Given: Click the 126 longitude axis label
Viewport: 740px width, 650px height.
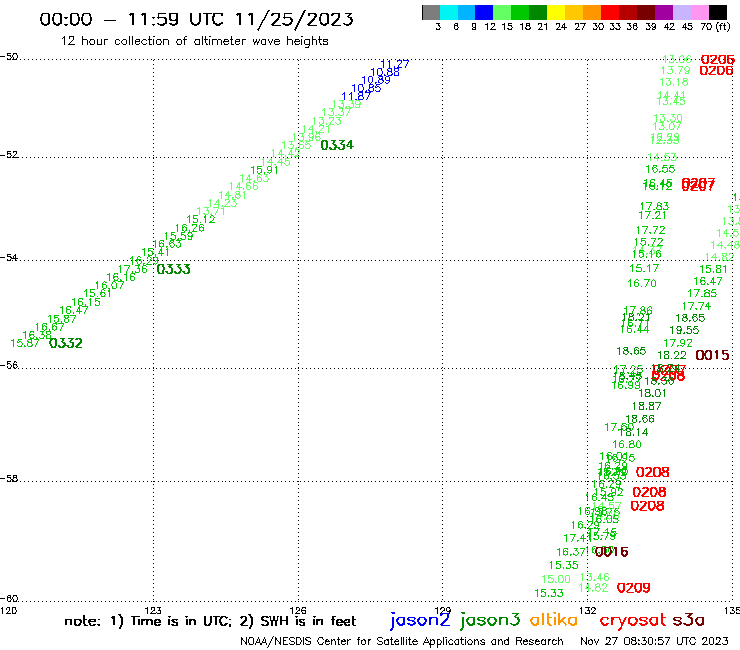Looking at the screenshot, I should pos(298,610).
